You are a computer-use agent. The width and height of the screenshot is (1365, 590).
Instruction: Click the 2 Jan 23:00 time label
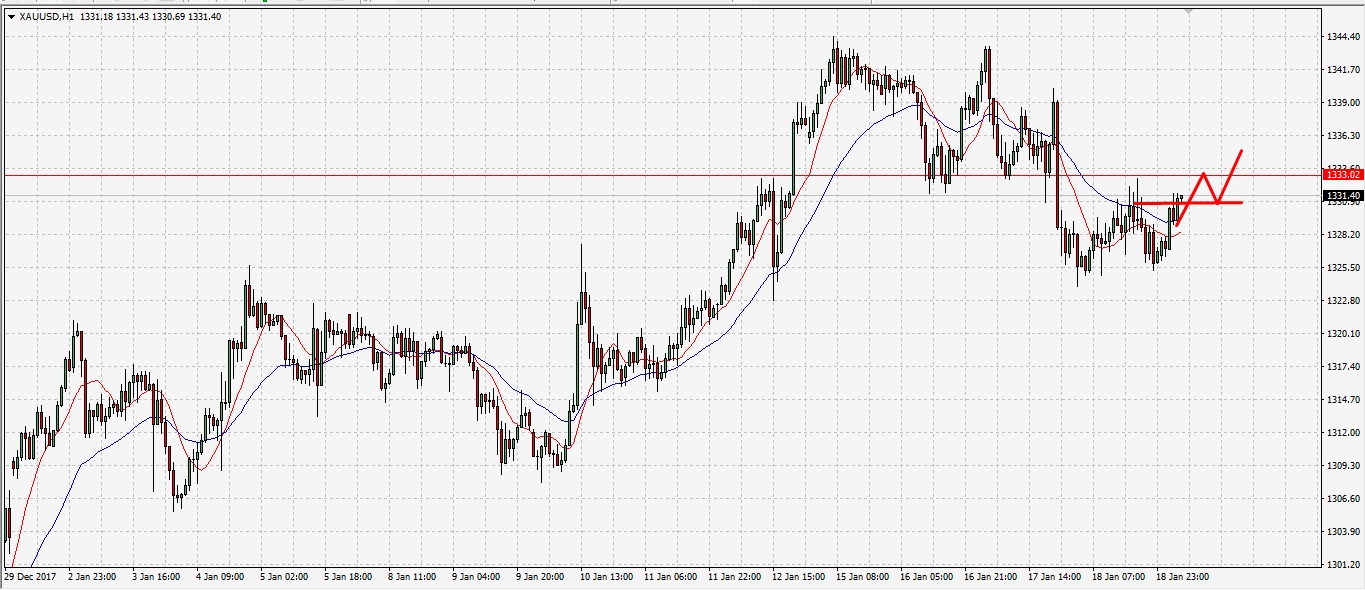click(x=90, y=577)
